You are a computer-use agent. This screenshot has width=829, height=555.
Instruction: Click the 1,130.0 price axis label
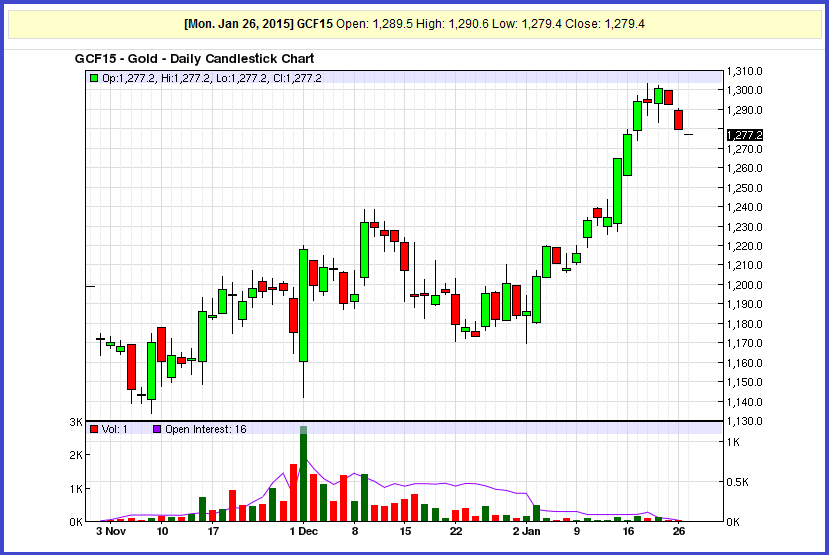(744, 421)
